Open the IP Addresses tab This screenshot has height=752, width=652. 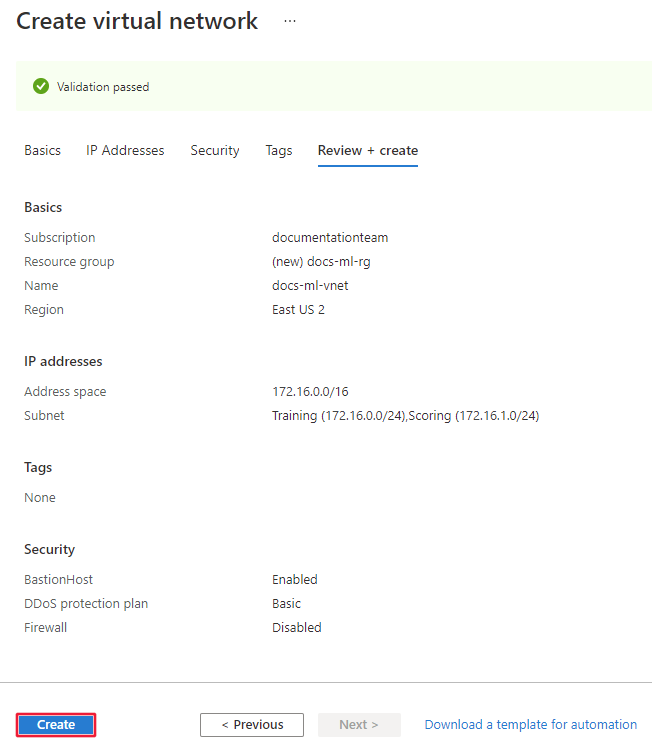coord(125,151)
